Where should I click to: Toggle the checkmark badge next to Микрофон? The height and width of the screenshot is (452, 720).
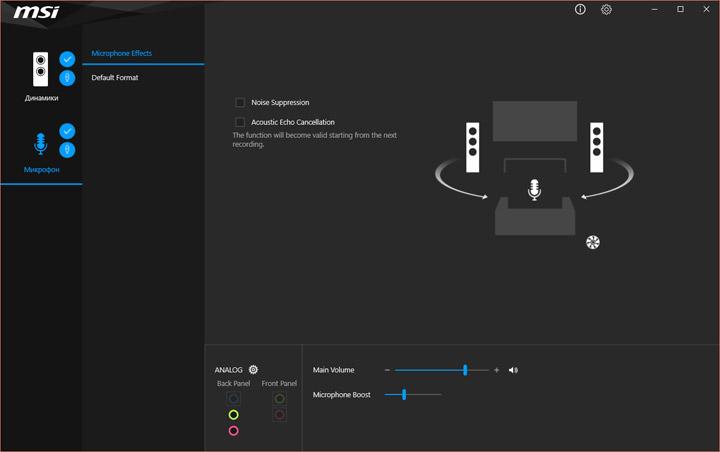[x=67, y=131]
